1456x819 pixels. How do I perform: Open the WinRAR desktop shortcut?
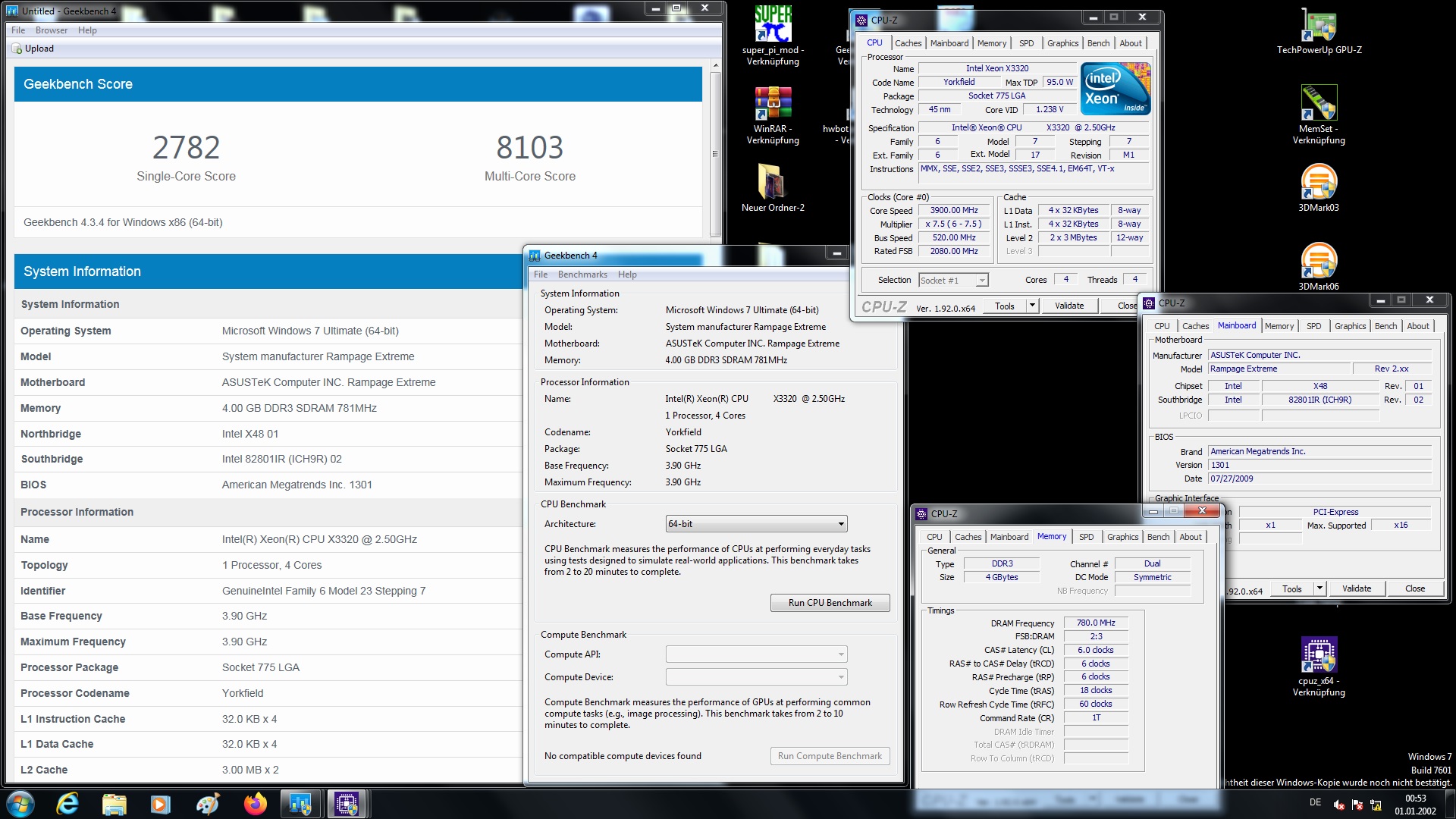pyautogui.click(x=773, y=115)
